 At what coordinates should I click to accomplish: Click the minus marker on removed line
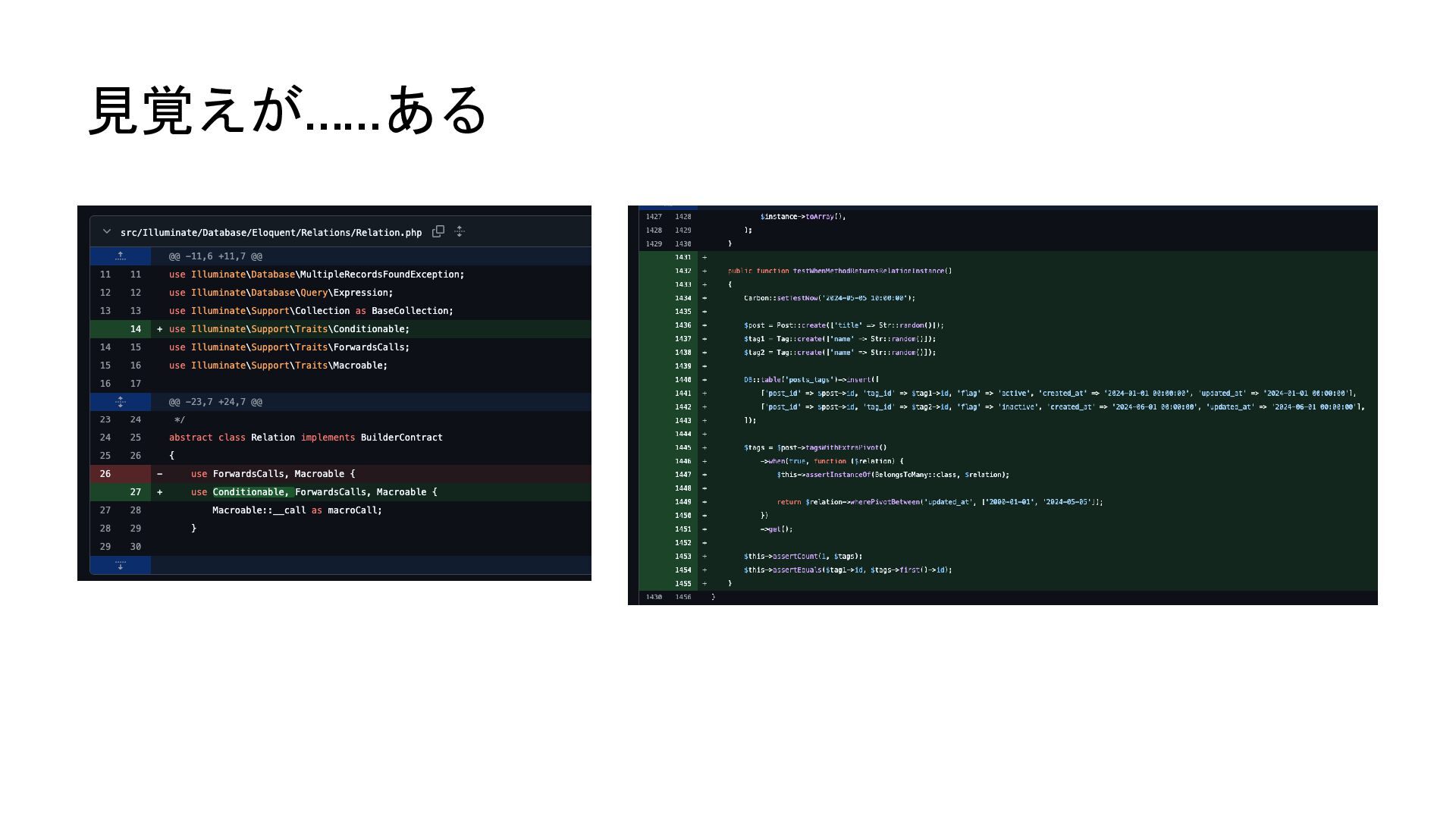[x=159, y=474]
